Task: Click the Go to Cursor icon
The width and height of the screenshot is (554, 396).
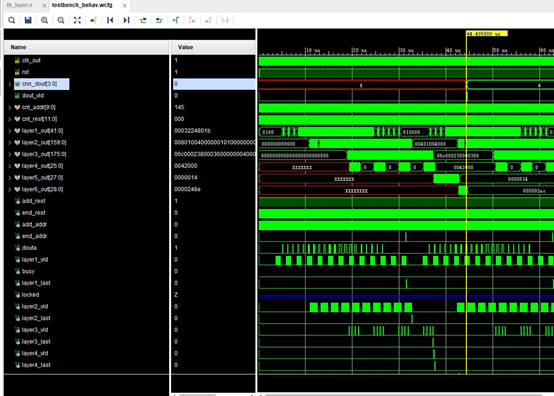Action: pos(94,20)
